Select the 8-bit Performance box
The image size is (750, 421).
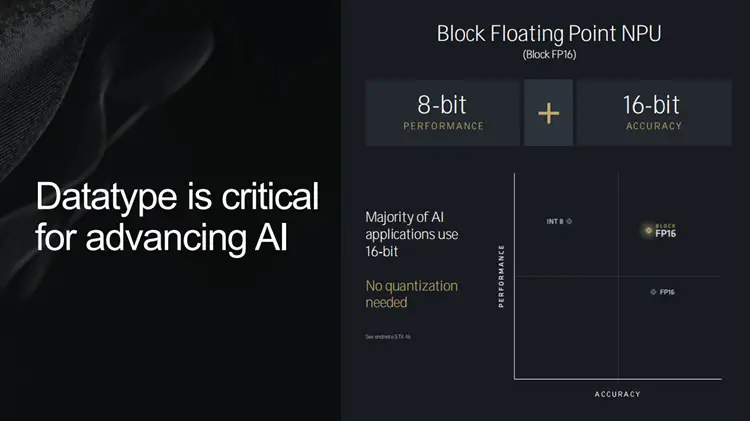pyautogui.click(x=442, y=113)
